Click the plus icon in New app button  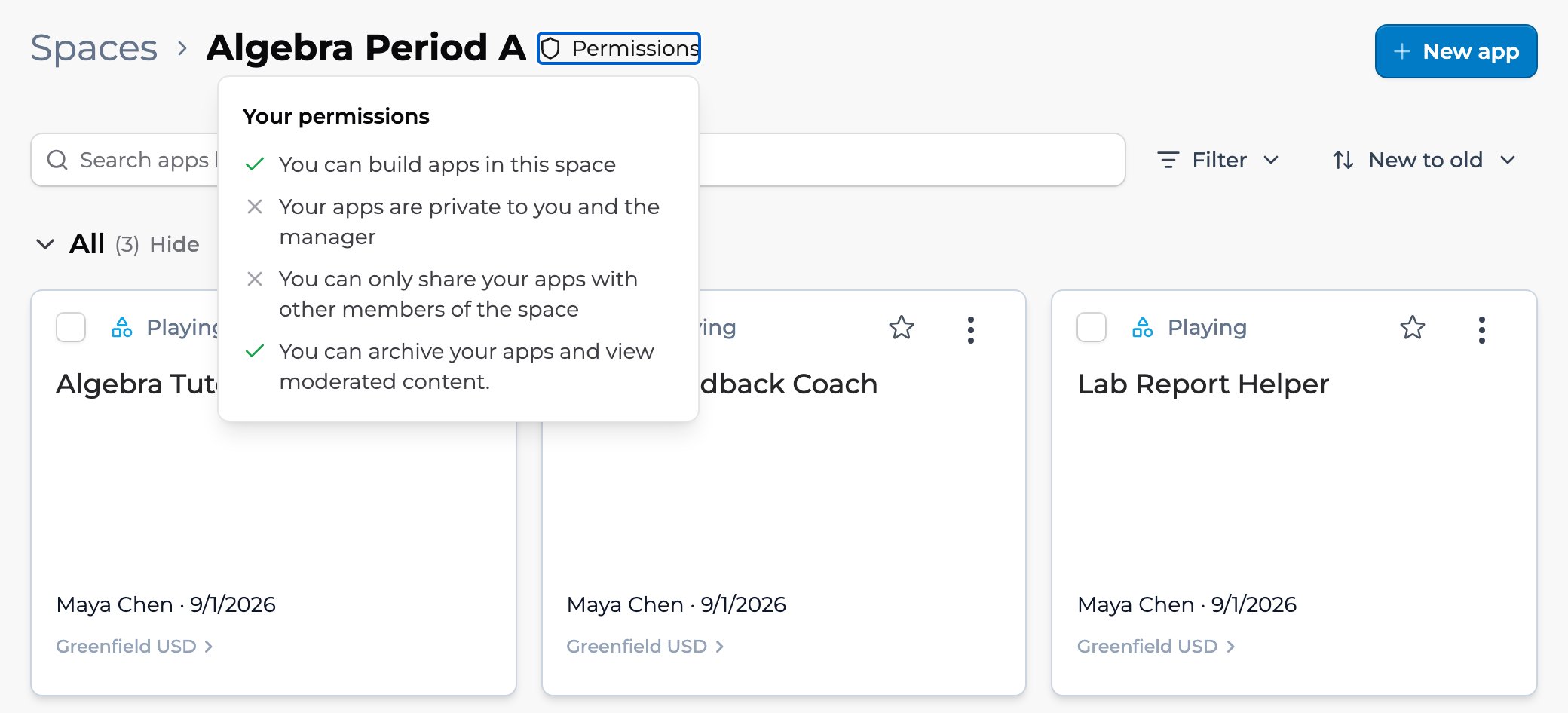[x=1402, y=51]
